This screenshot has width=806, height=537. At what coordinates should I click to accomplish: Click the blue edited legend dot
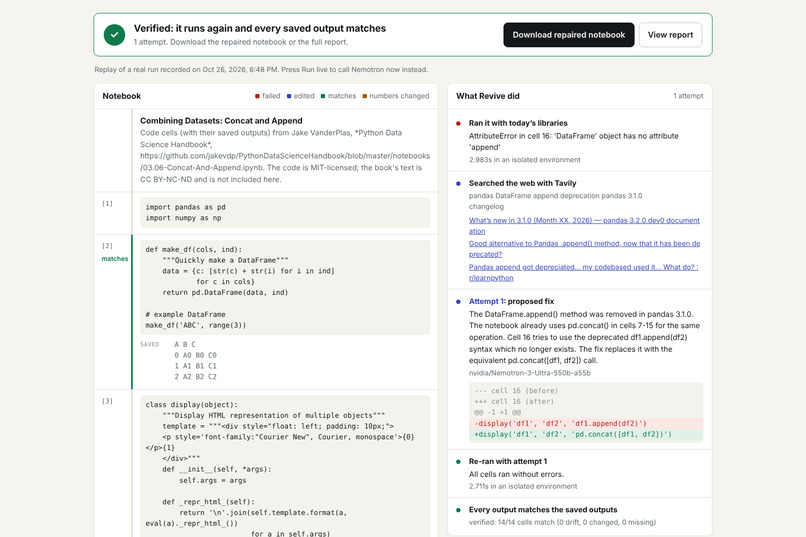point(289,96)
